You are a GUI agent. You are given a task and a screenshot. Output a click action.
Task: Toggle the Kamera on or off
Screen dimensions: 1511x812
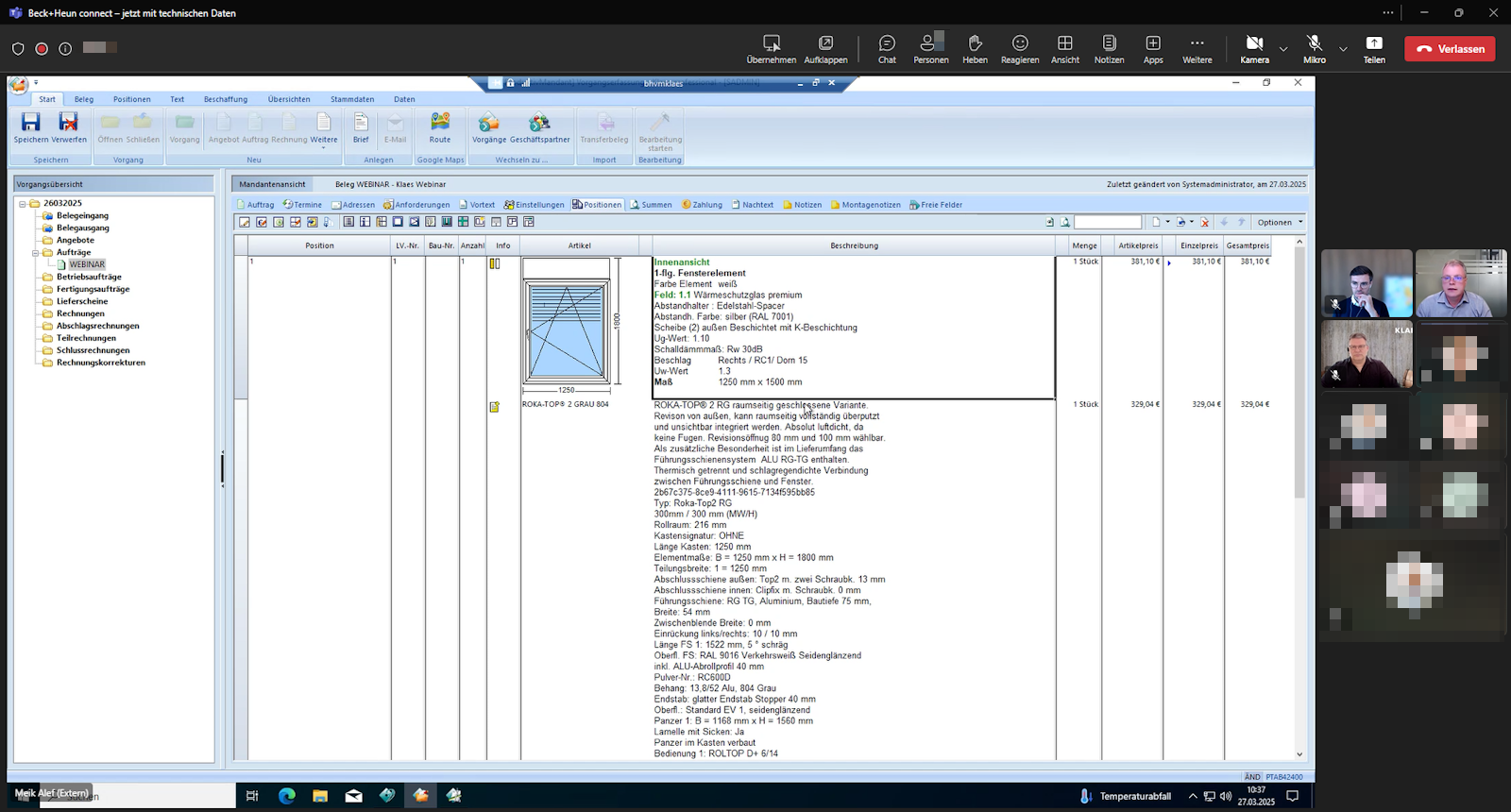coord(1254,48)
